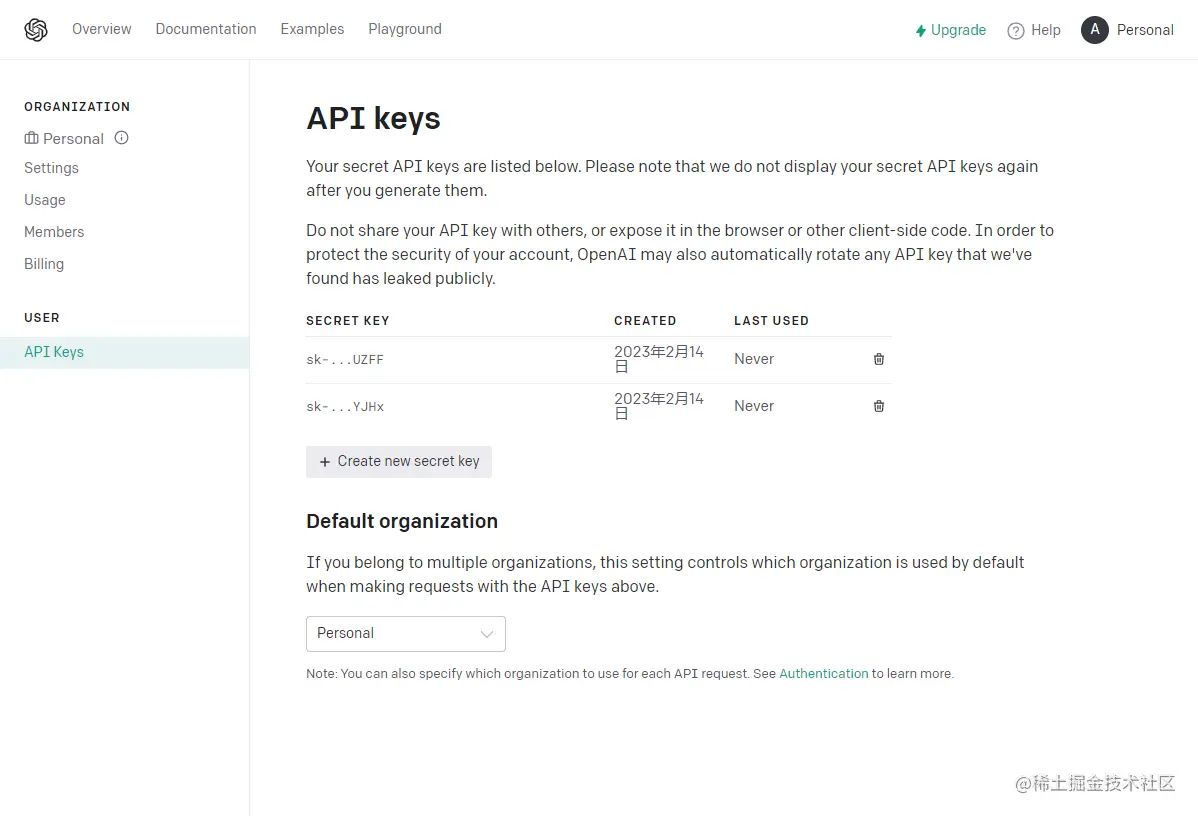
Task: Open Billing in the sidebar
Action: [x=44, y=264]
